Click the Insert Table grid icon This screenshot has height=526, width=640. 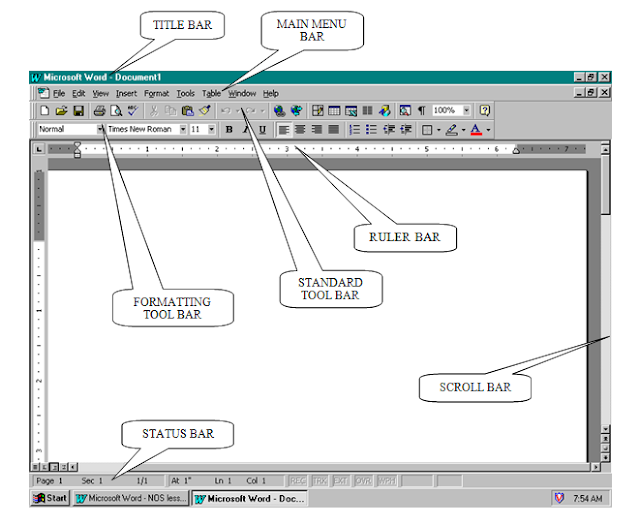pos(334,111)
